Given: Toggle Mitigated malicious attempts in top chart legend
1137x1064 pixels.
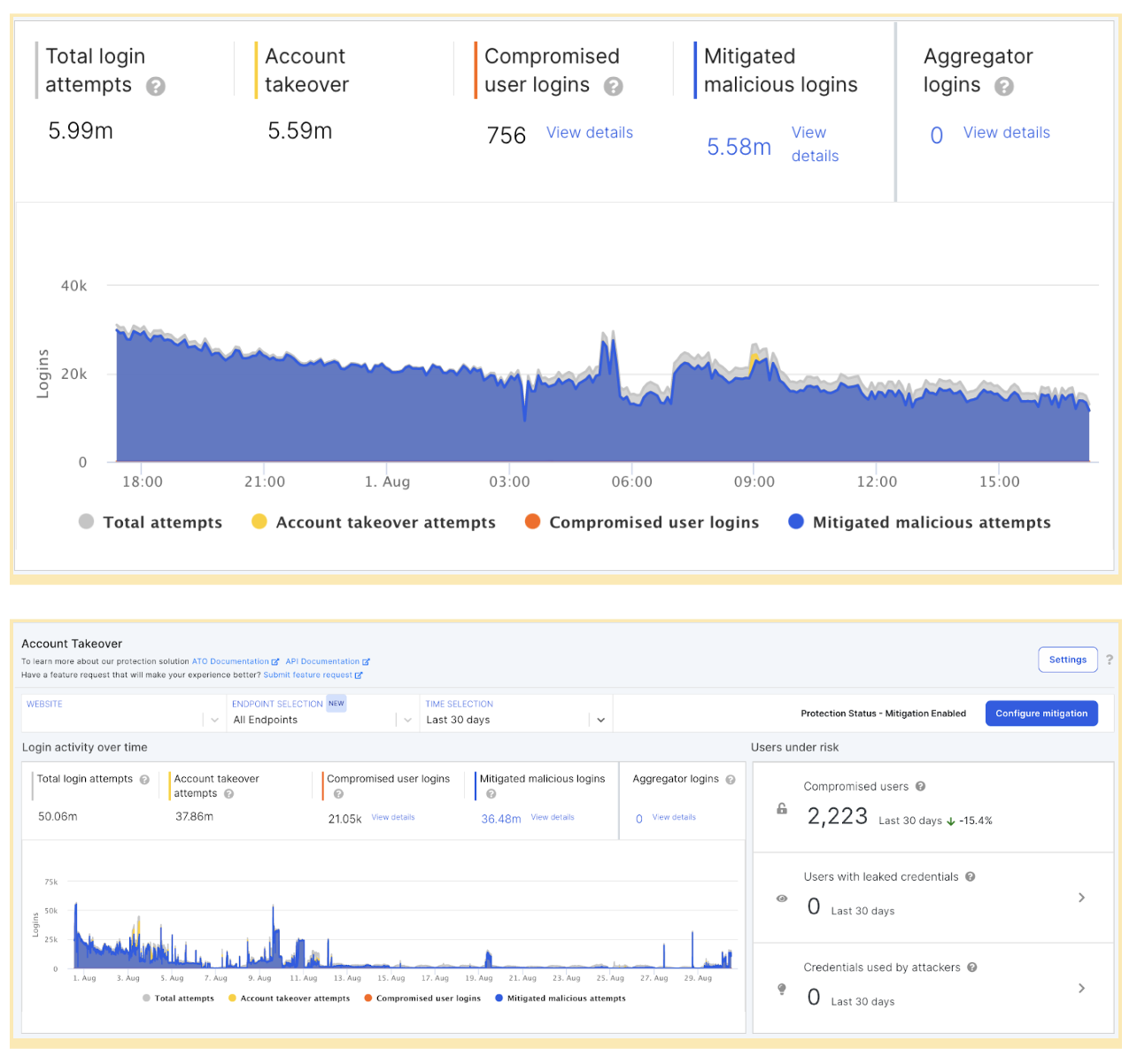Looking at the screenshot, I should [x=931, y=522].
